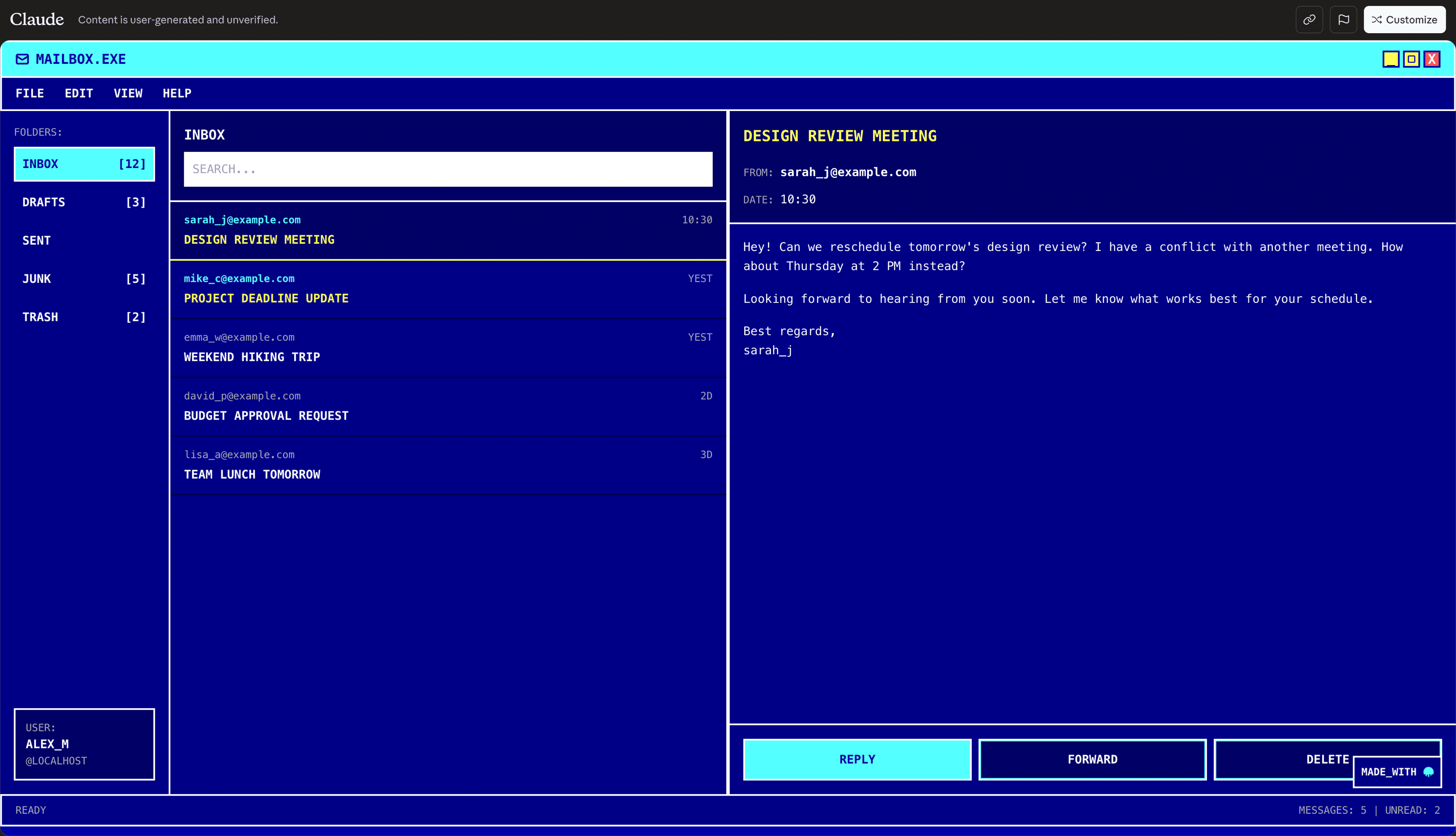The image size is (1456, 836).
Task: Click the mailbox envelope icon in title bar
Action: pyautogui.click(x=23, y=59)
